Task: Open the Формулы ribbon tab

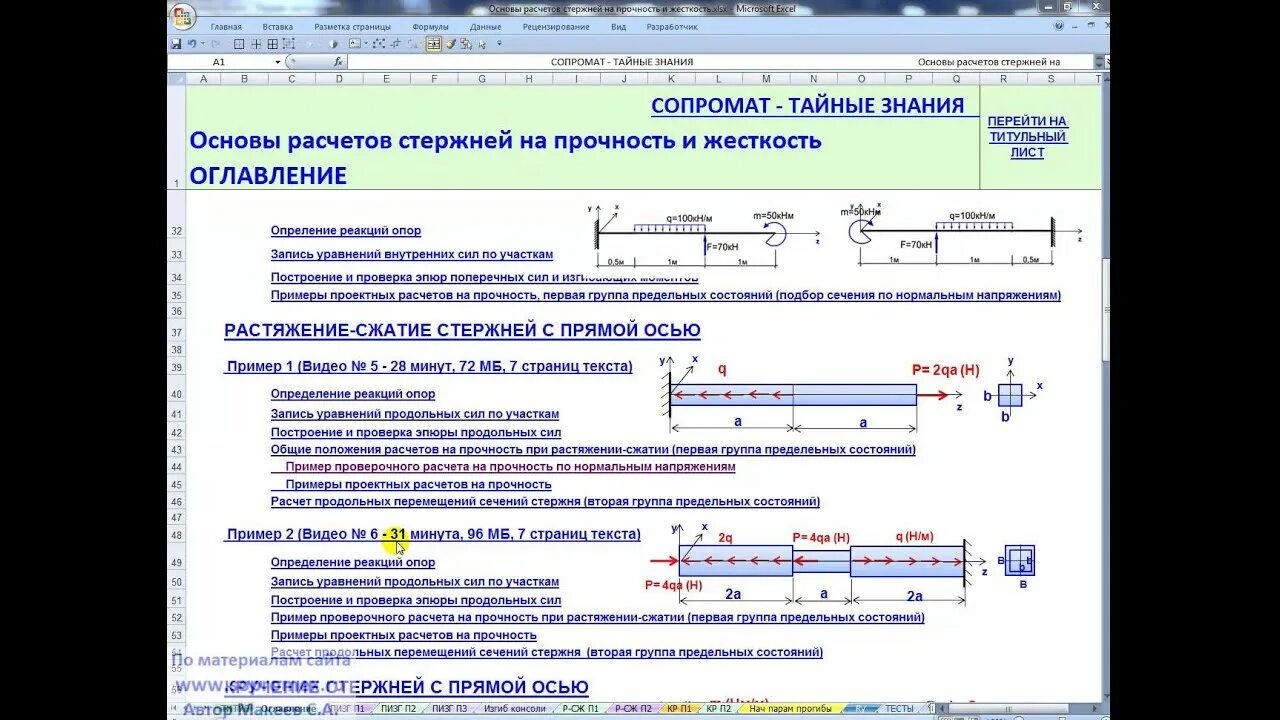Action: coord(430,27)
